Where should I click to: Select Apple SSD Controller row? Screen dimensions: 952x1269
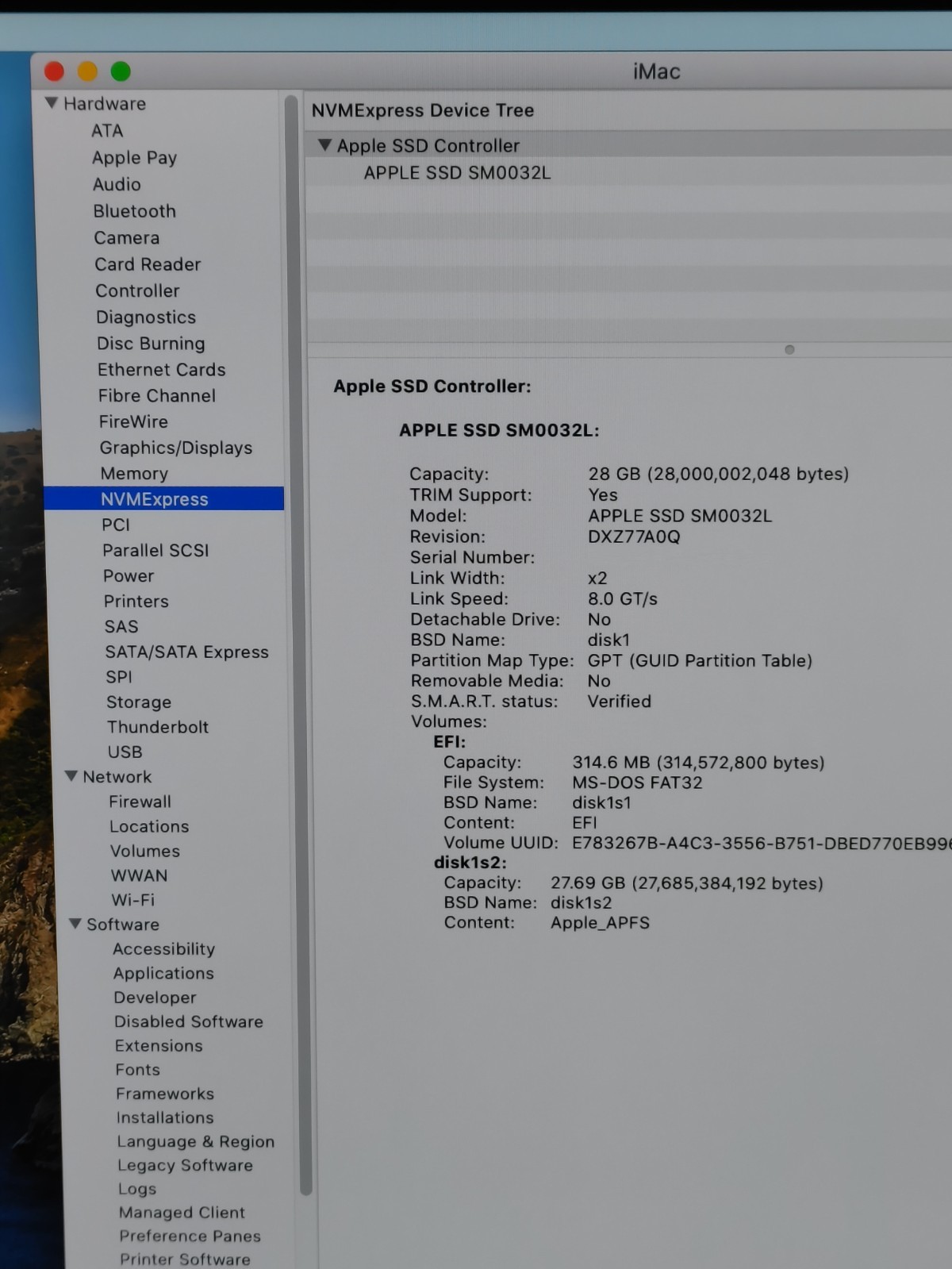click(628, 145)
